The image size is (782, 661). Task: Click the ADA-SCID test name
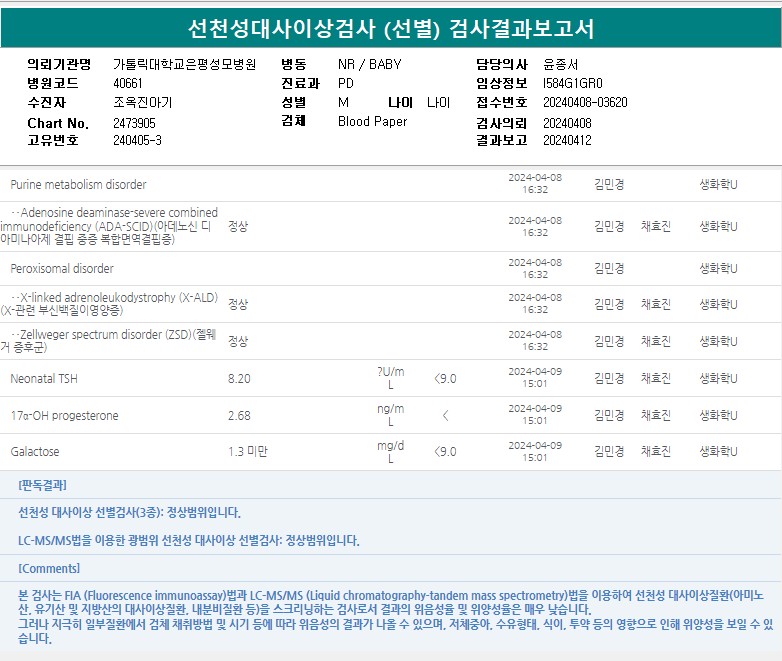[109, 226]
